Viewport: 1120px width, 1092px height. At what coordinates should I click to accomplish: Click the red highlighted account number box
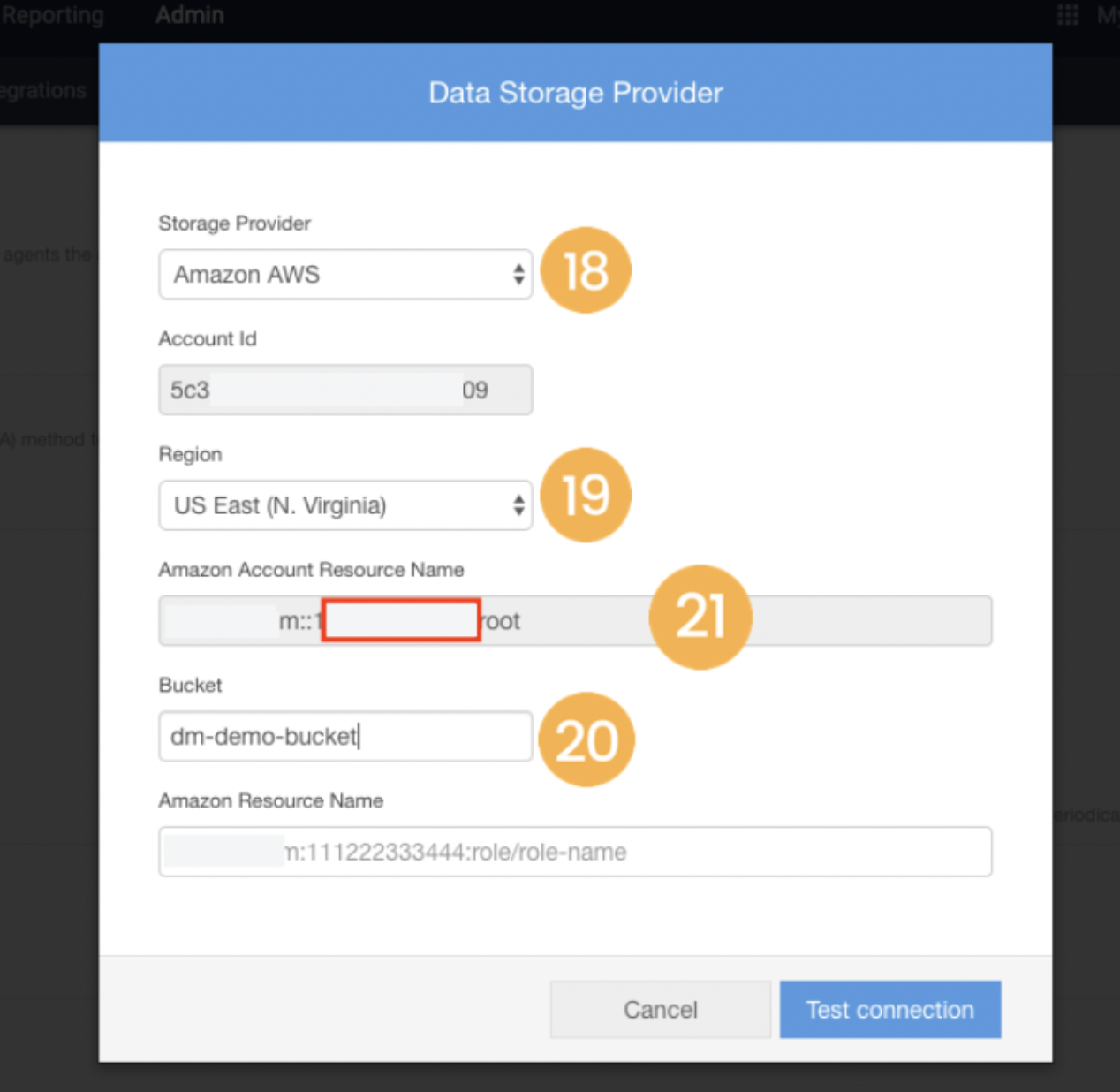(x=401, y=619)
